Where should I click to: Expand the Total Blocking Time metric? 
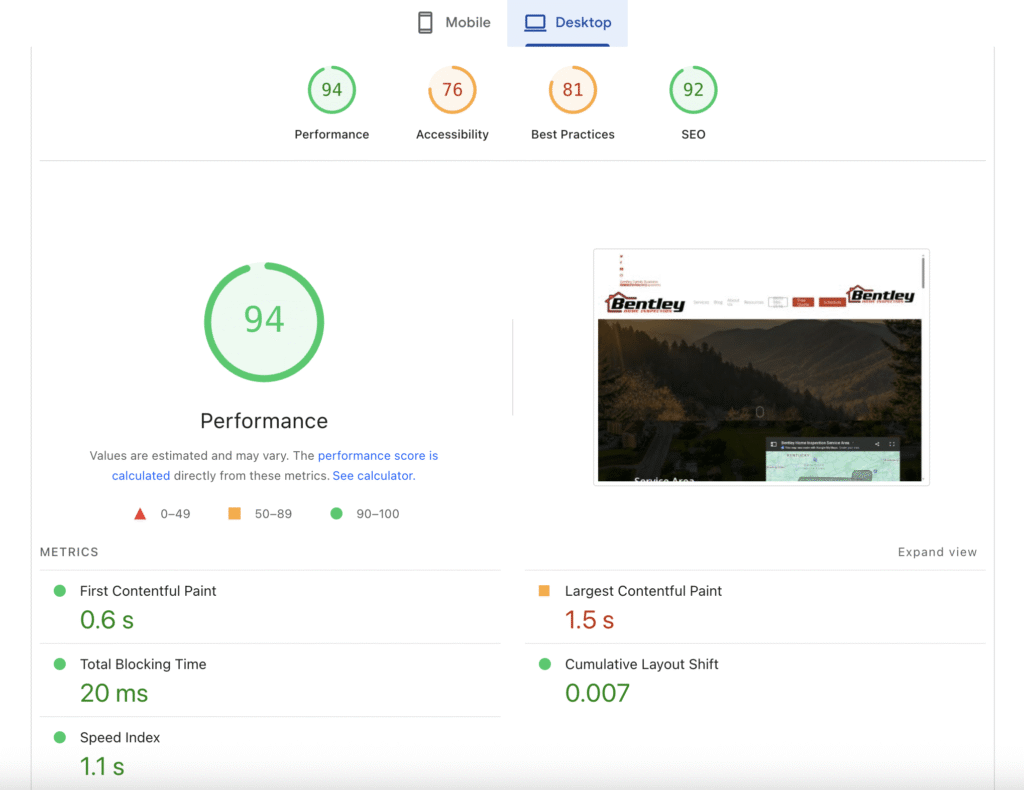point(270,680)
